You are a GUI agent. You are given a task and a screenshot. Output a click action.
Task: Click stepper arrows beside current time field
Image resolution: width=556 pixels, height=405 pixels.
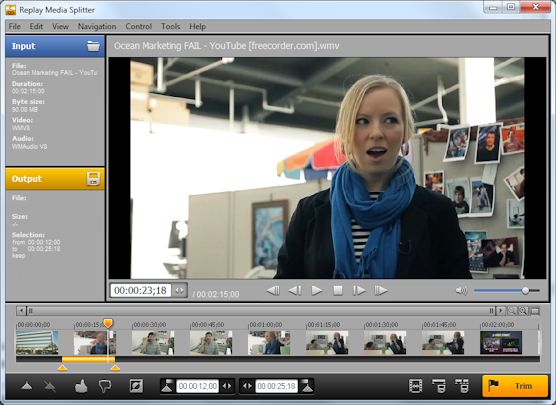point(179,290)
